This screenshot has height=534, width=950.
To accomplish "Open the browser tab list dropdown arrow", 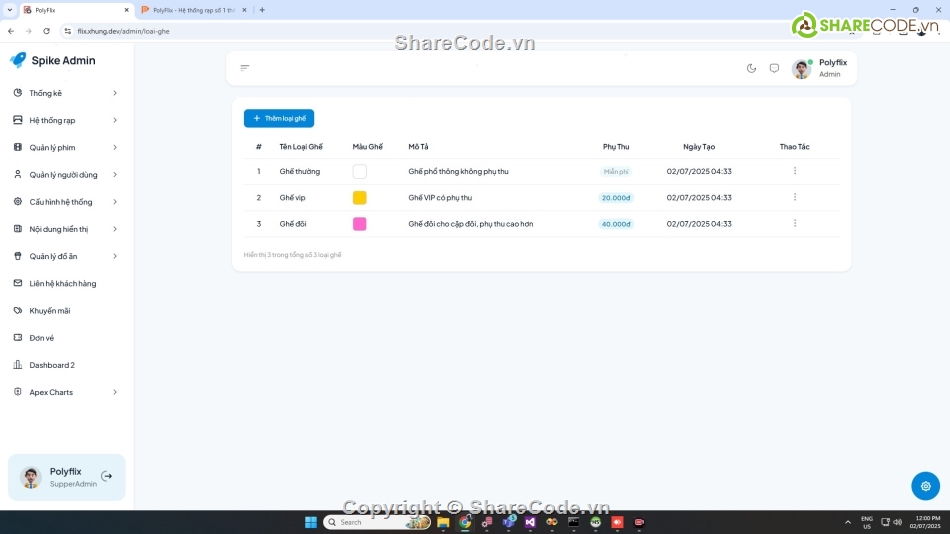I will [x=10, y=10].
